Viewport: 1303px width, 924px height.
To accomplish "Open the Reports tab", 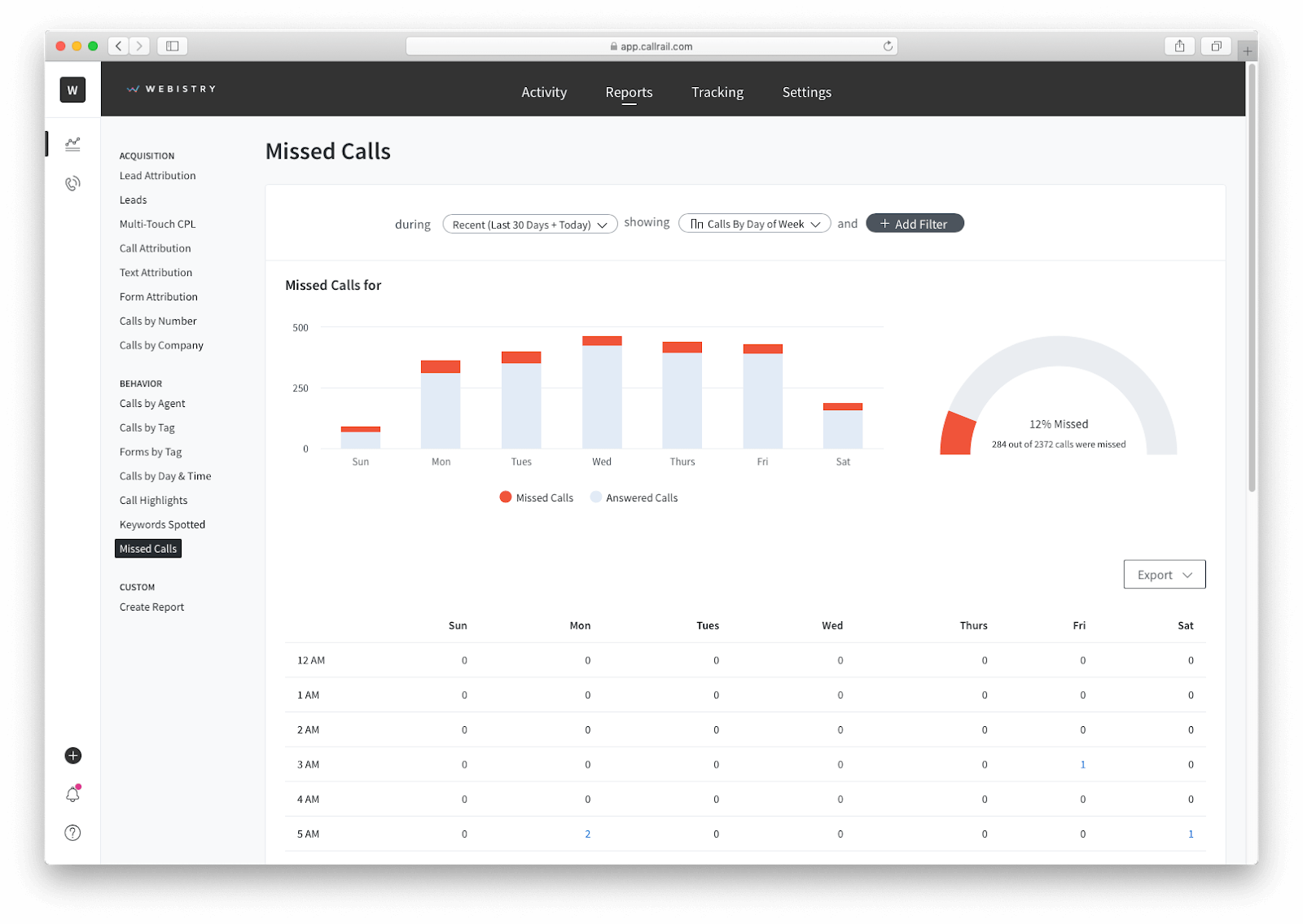I will [629, 92].
